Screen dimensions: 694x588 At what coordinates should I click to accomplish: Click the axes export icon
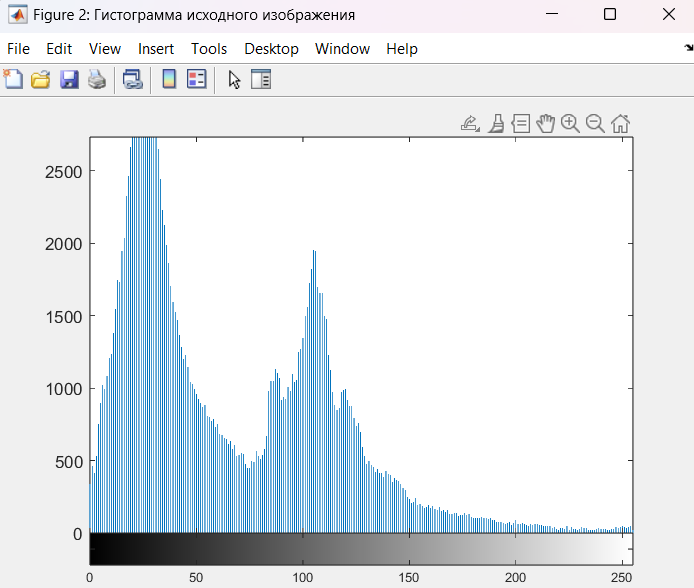click(470, 123)
